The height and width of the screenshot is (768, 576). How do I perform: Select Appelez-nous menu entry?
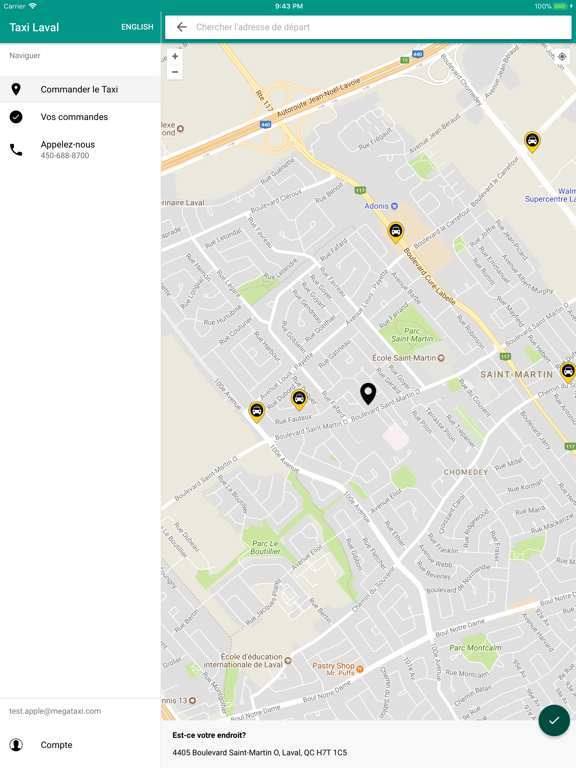(80, 149)
